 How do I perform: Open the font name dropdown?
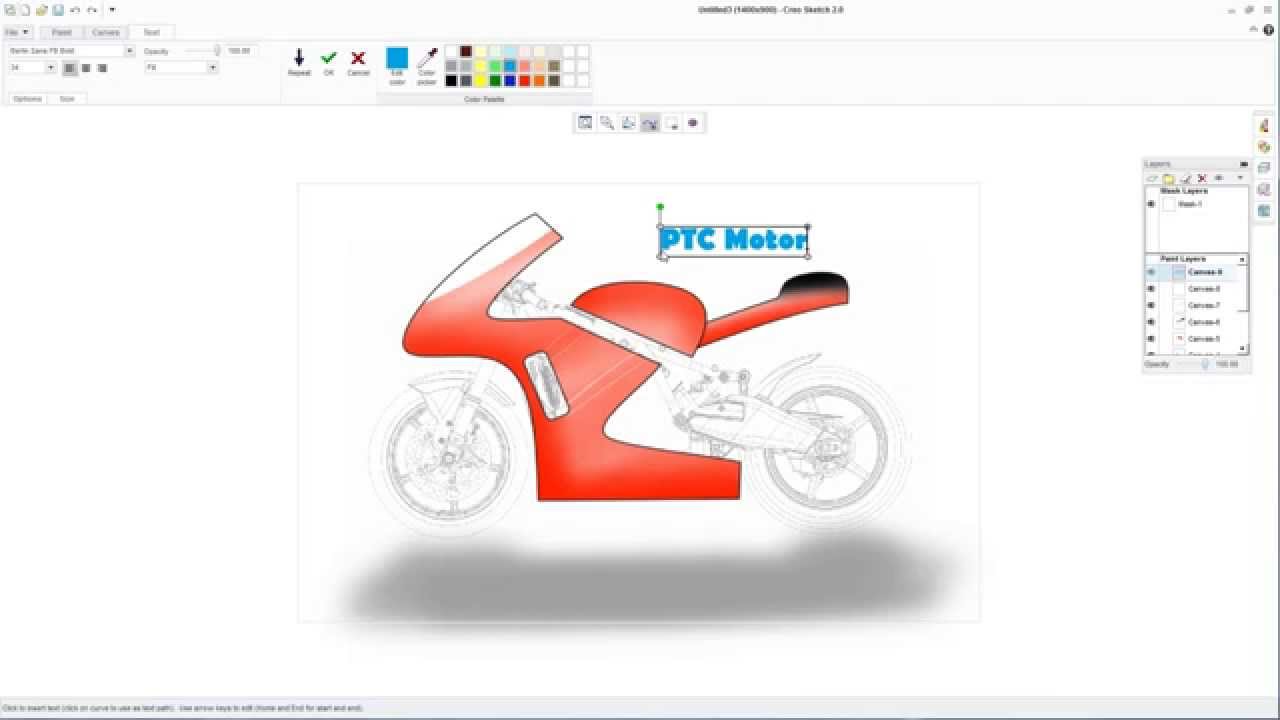(129, 51)
